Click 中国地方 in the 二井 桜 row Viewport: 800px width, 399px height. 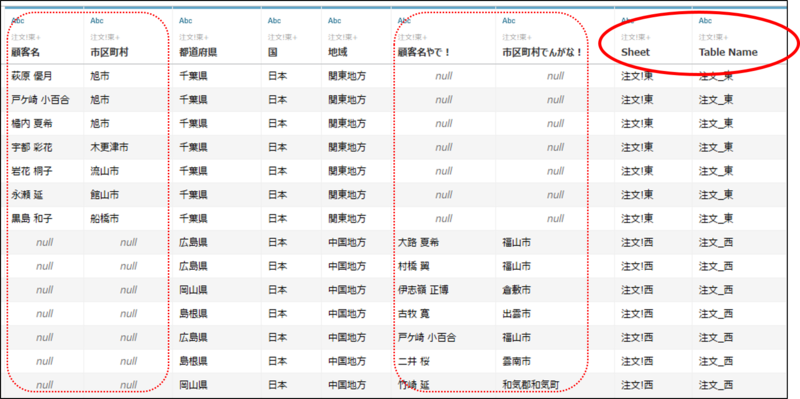pyautogui.click(x=347, y=361)
